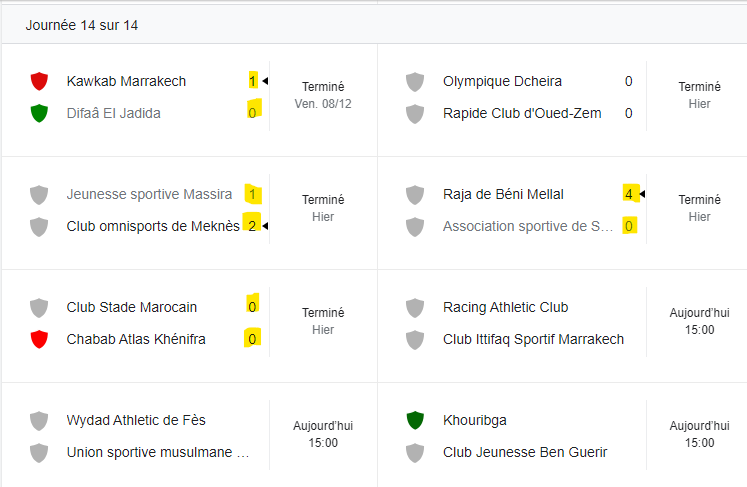Click Olympique Dcheira grey shield icon
Viewport: 747px width, 487px height.
click(416, 81)
